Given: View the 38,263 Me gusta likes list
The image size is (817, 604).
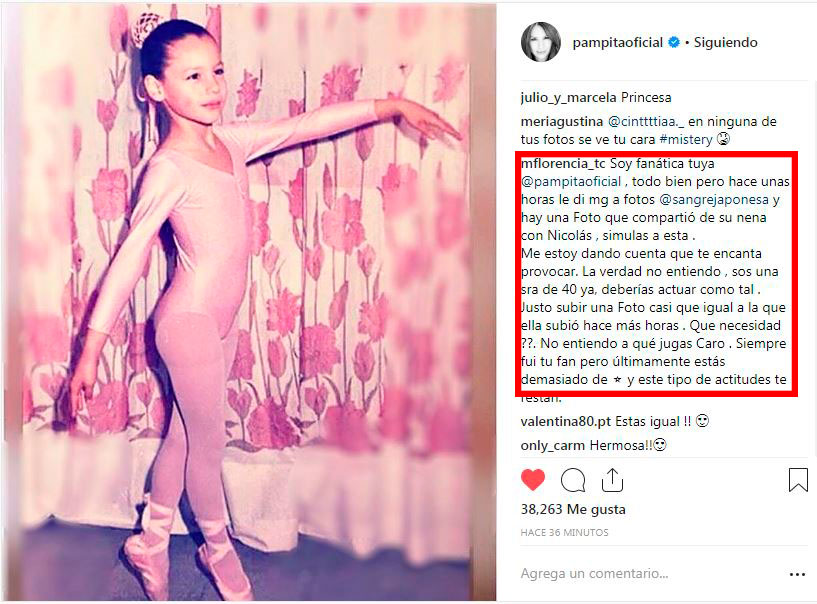Looking at the screenshot, I should pyautogui.click(x=573, y=509).
